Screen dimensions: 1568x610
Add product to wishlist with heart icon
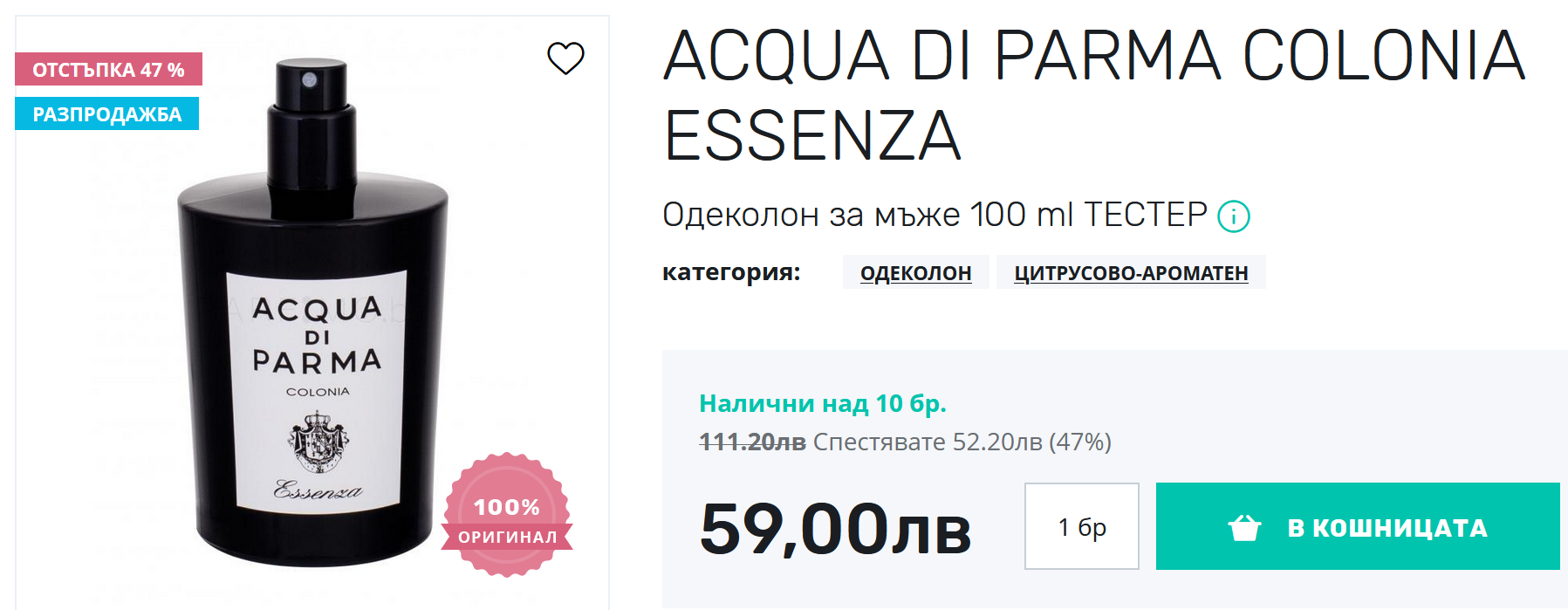click(565, 58)
